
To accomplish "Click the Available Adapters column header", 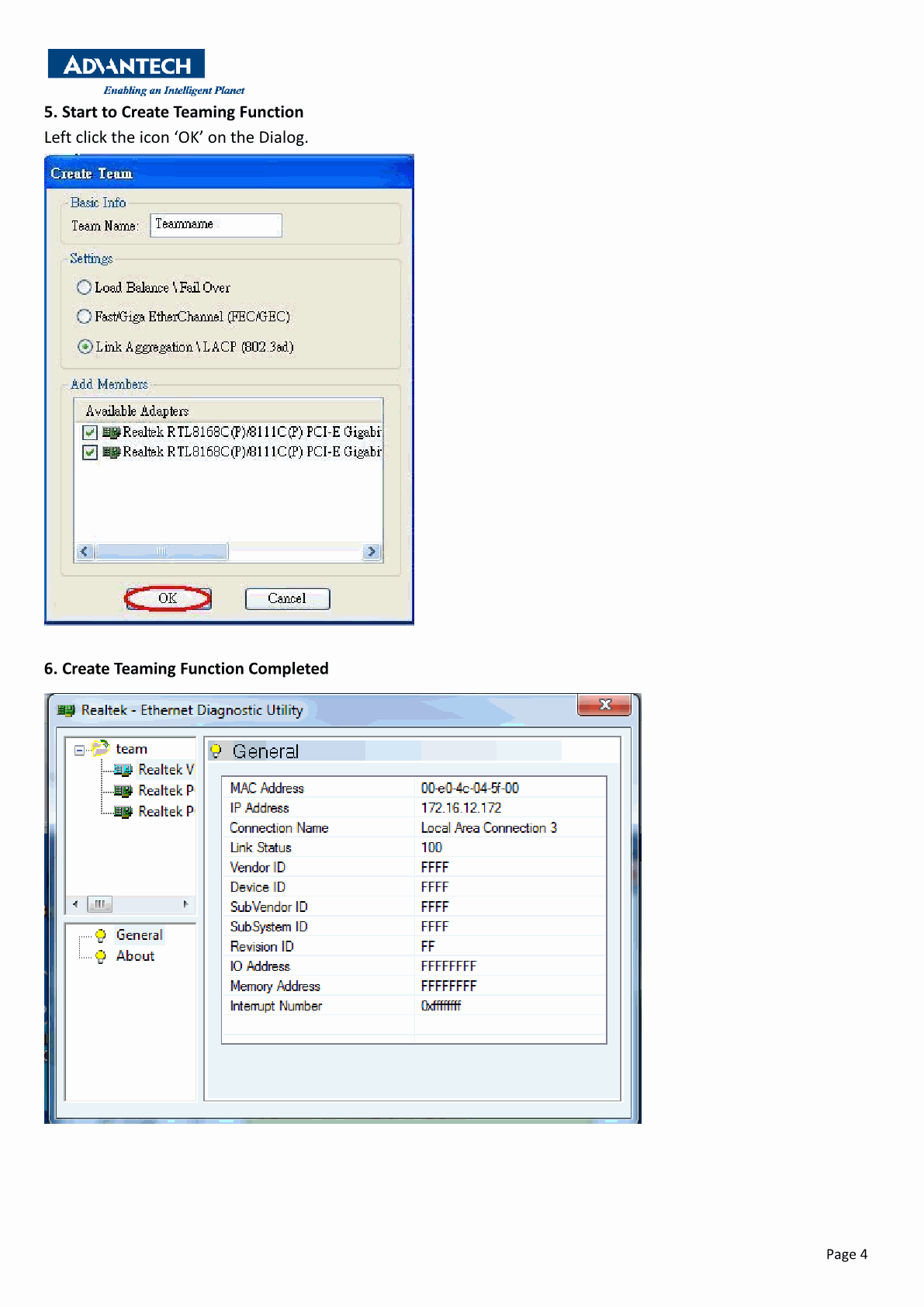I will coord(228,411).
